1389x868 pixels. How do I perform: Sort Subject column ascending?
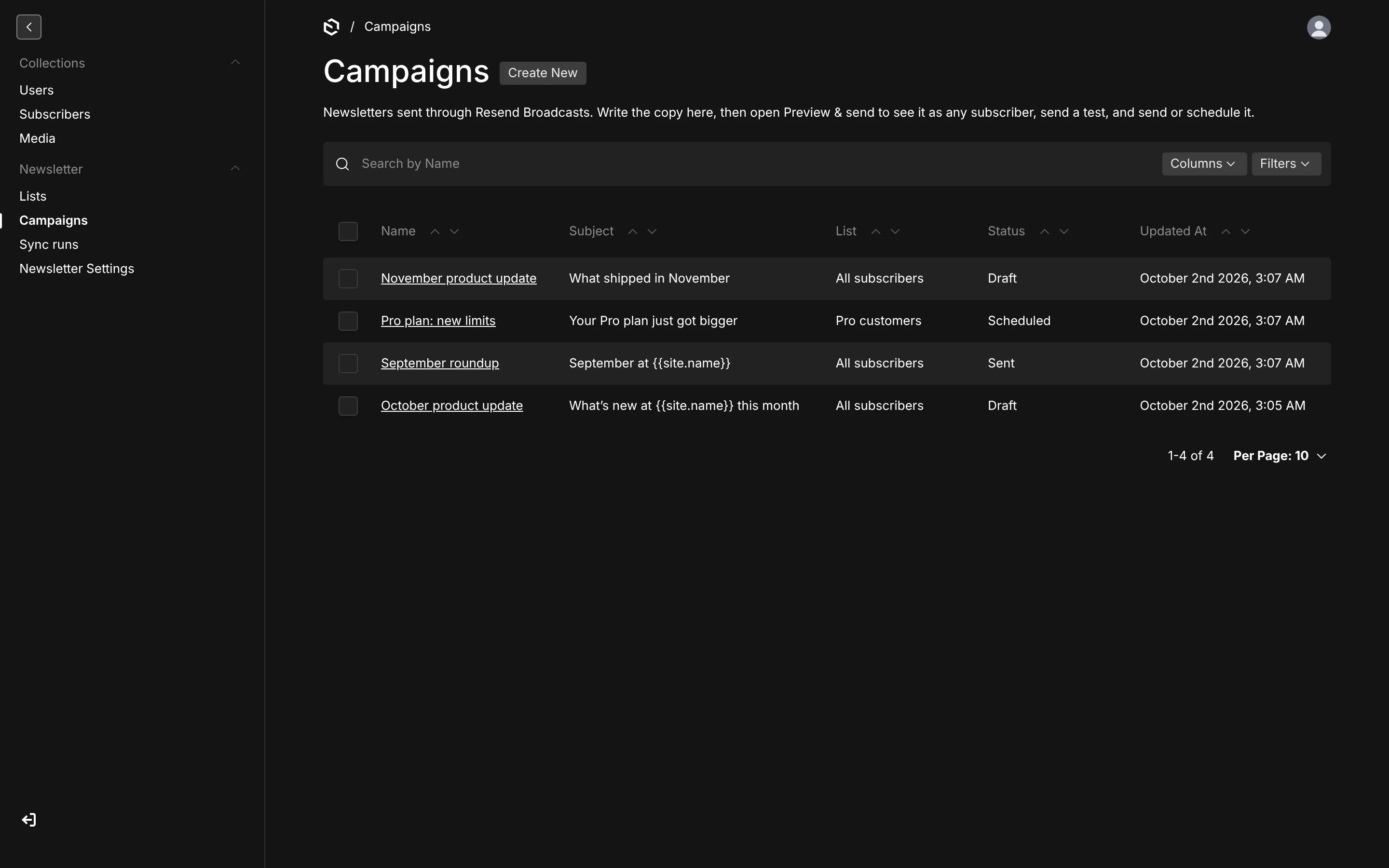point(632,231)
